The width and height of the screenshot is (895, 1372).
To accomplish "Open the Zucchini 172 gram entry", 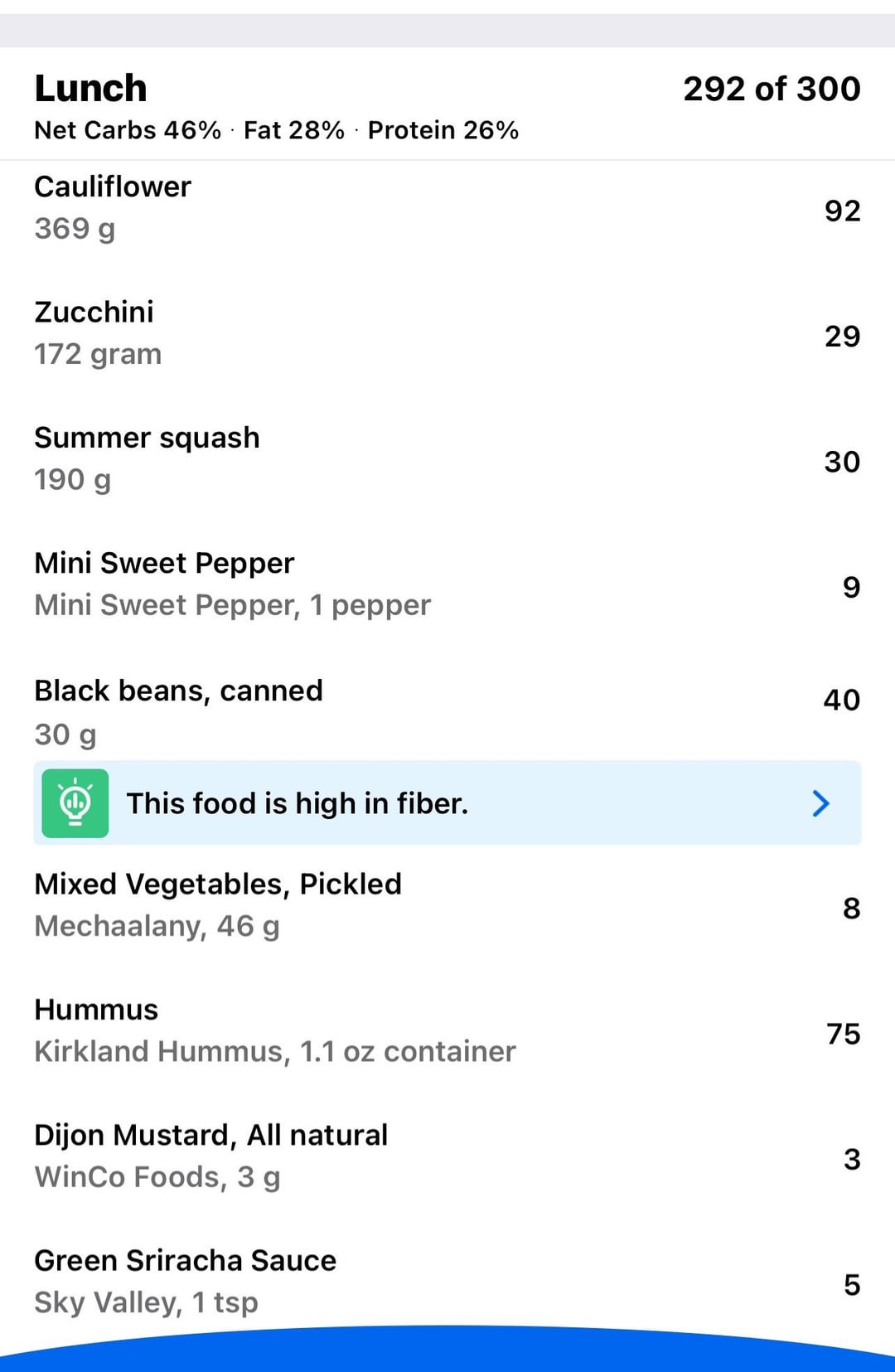I will 447,333.
